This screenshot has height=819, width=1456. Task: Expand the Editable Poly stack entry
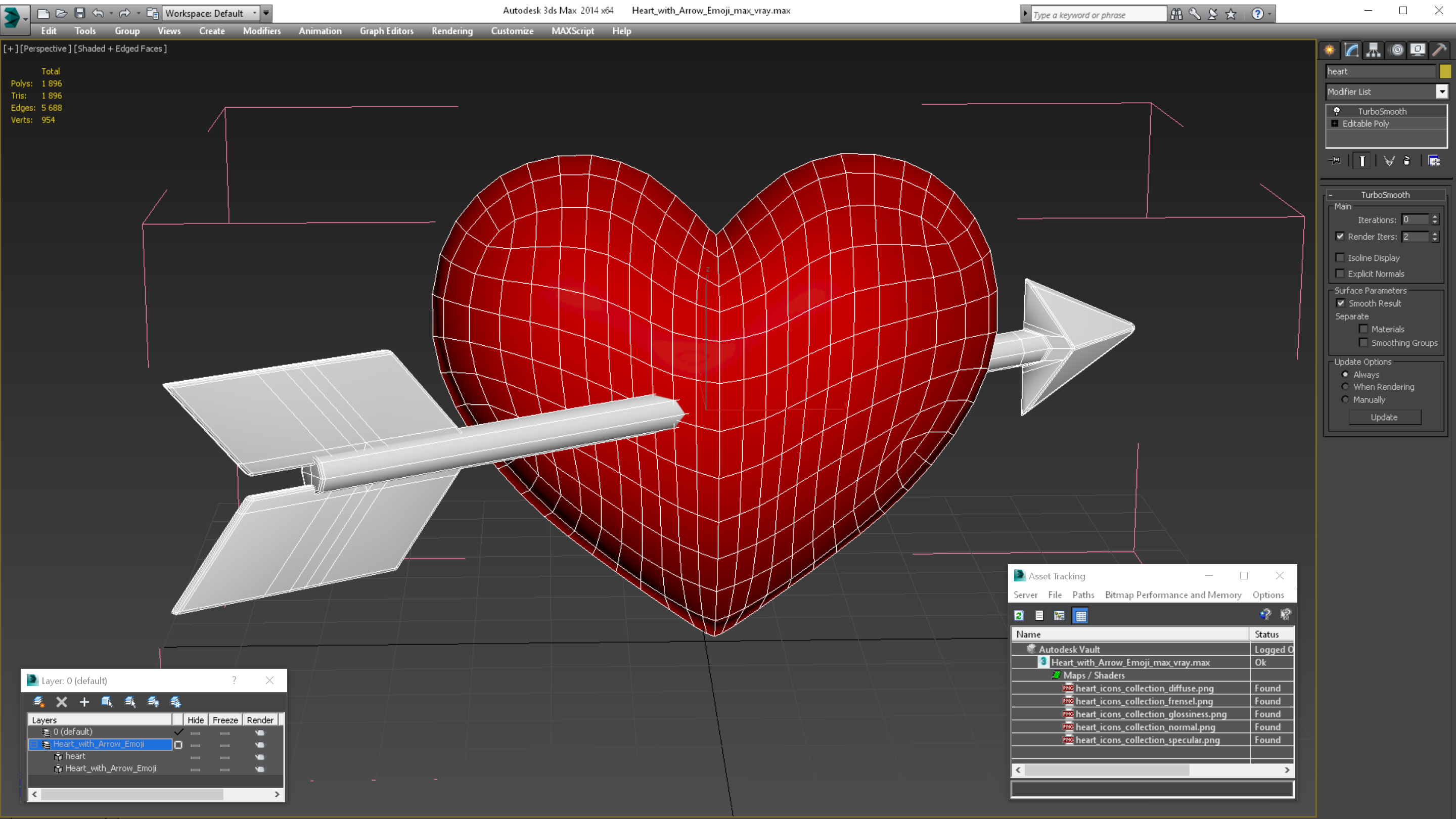1335,124
